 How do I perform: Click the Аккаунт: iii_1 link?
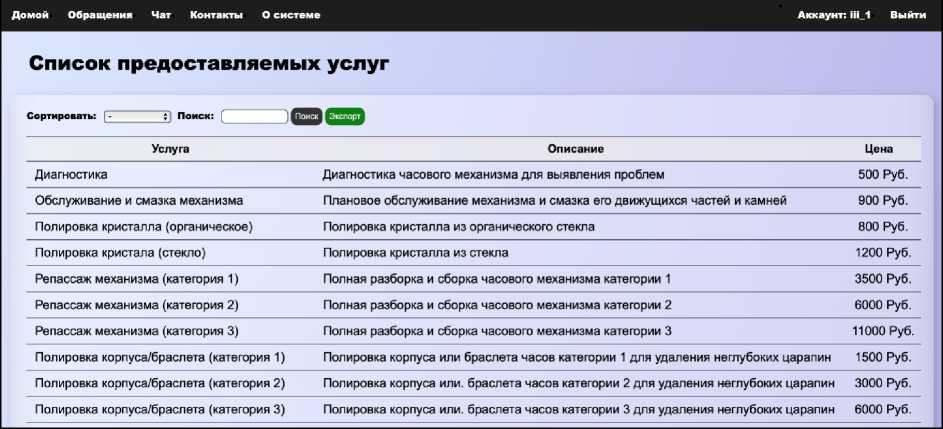pyautogui.click(x=834, y=15)
